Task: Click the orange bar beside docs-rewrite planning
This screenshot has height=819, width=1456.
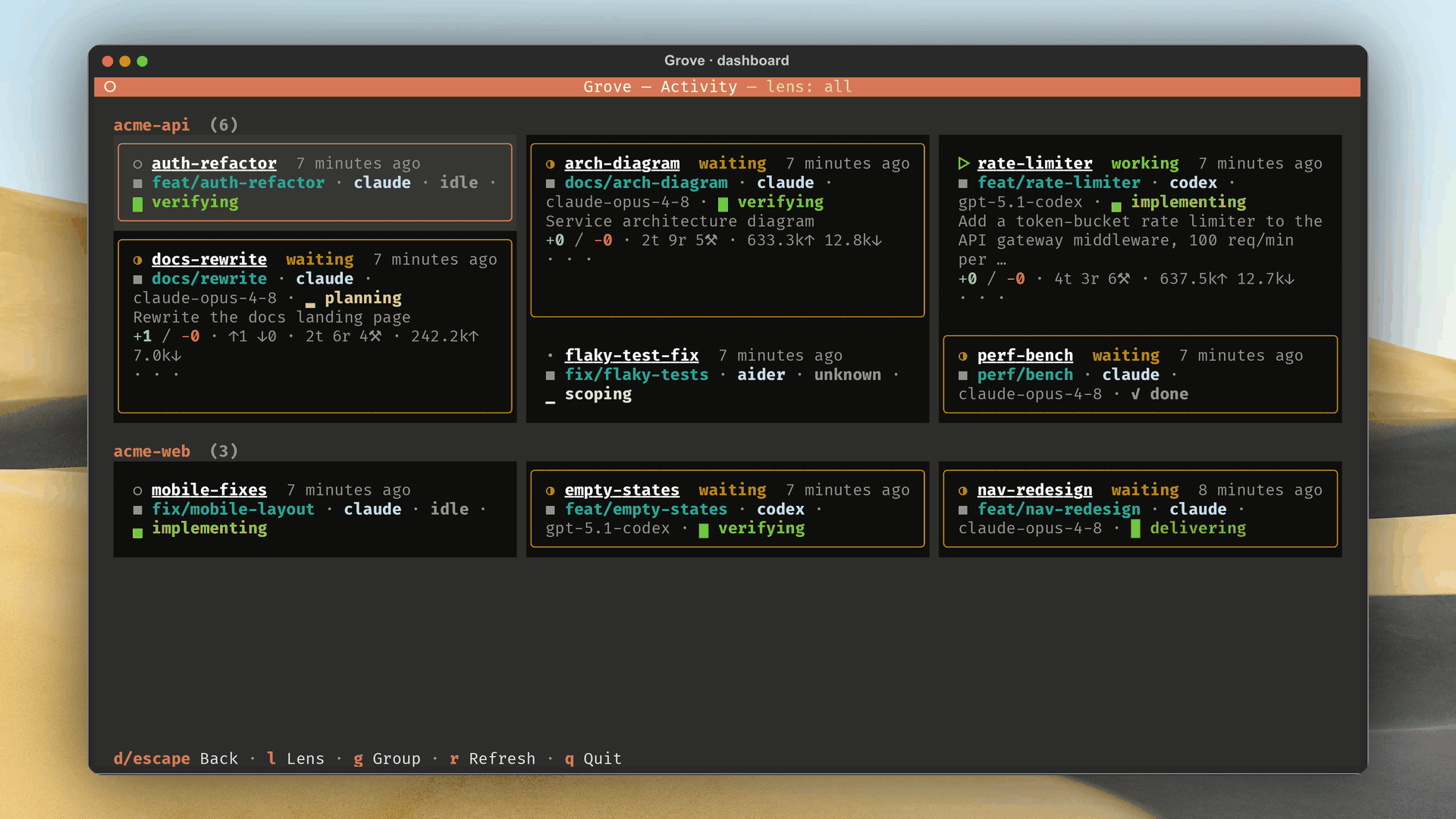Action: pyautogui.click(x=310, y=305)
